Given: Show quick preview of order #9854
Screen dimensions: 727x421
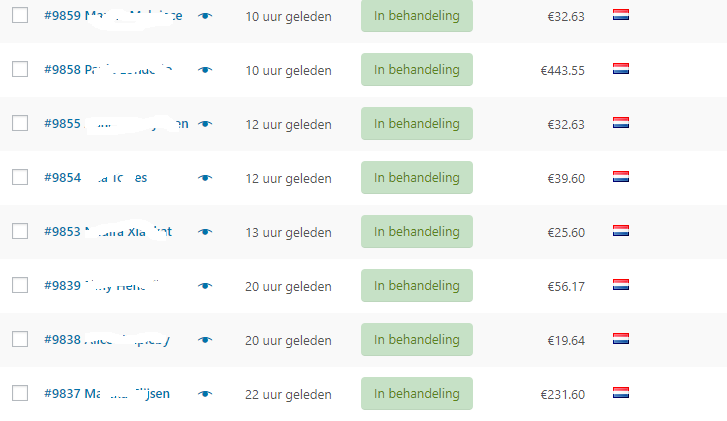Looking at the screenshot, I should click(205, 178).
